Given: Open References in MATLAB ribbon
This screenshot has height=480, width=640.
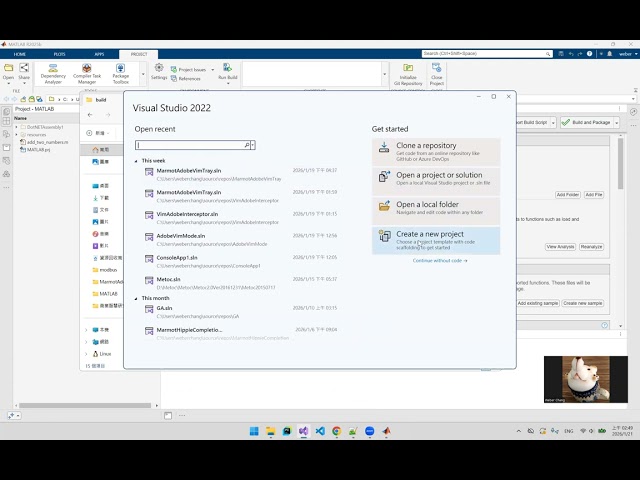Looking at the screenshot, I should (x=186, y=78).
